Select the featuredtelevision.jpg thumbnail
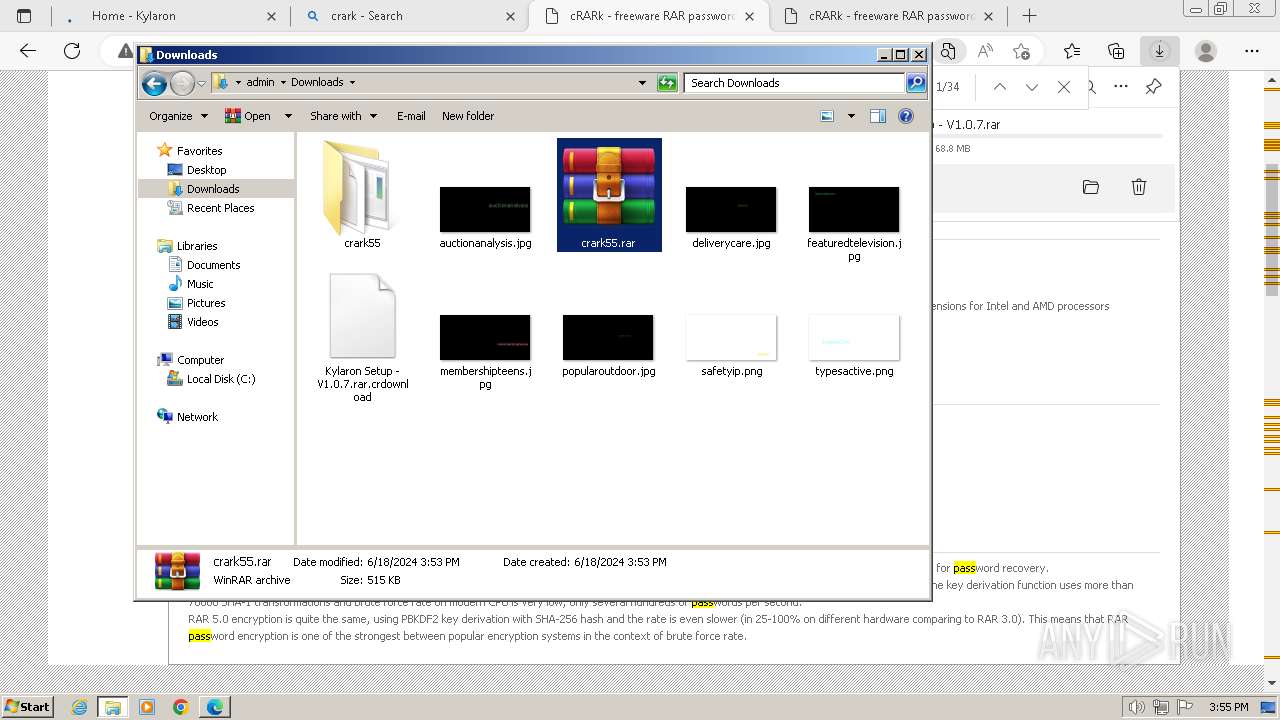 (854, 209)
